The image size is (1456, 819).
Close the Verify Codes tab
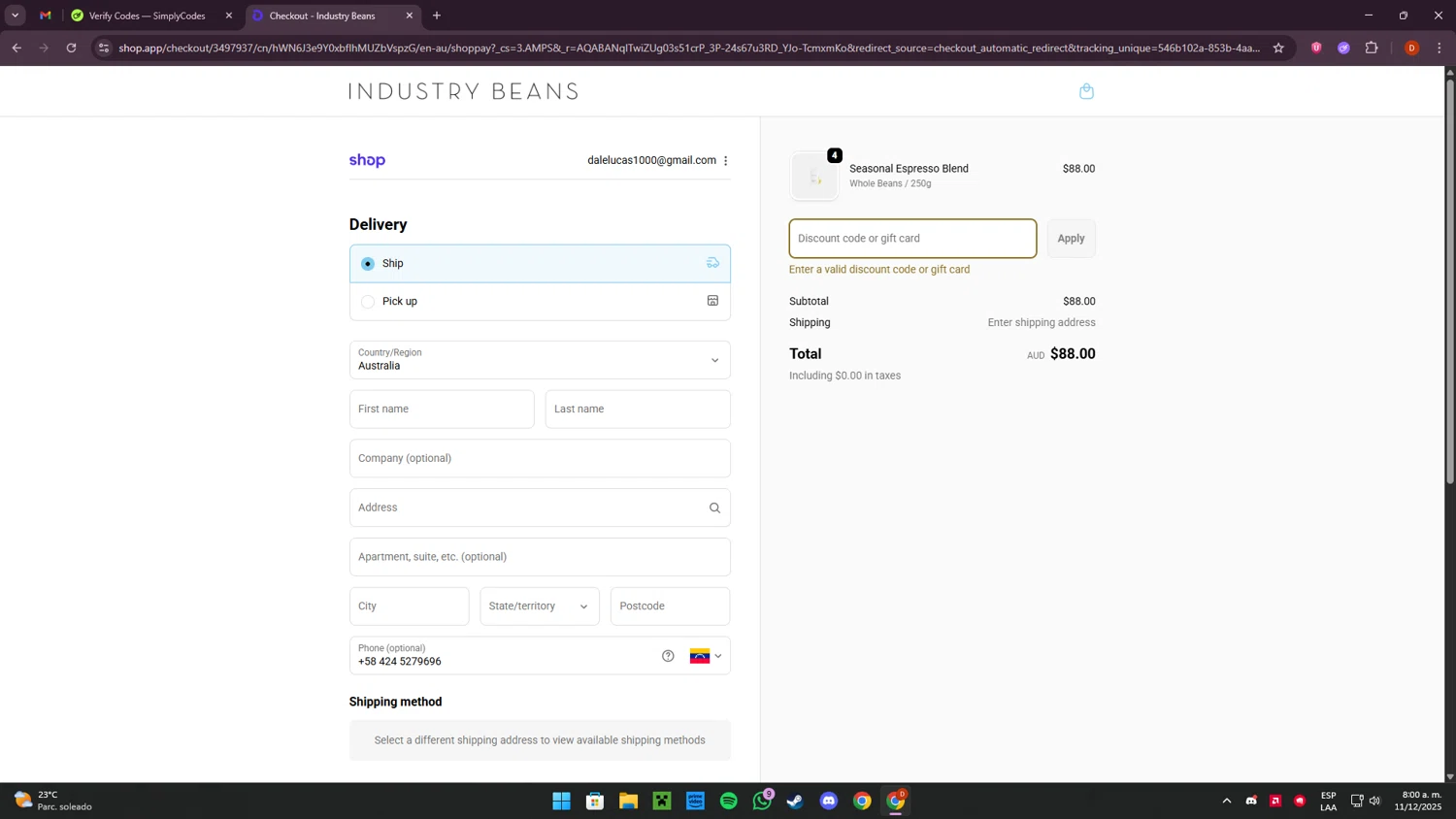click(229, 16)
